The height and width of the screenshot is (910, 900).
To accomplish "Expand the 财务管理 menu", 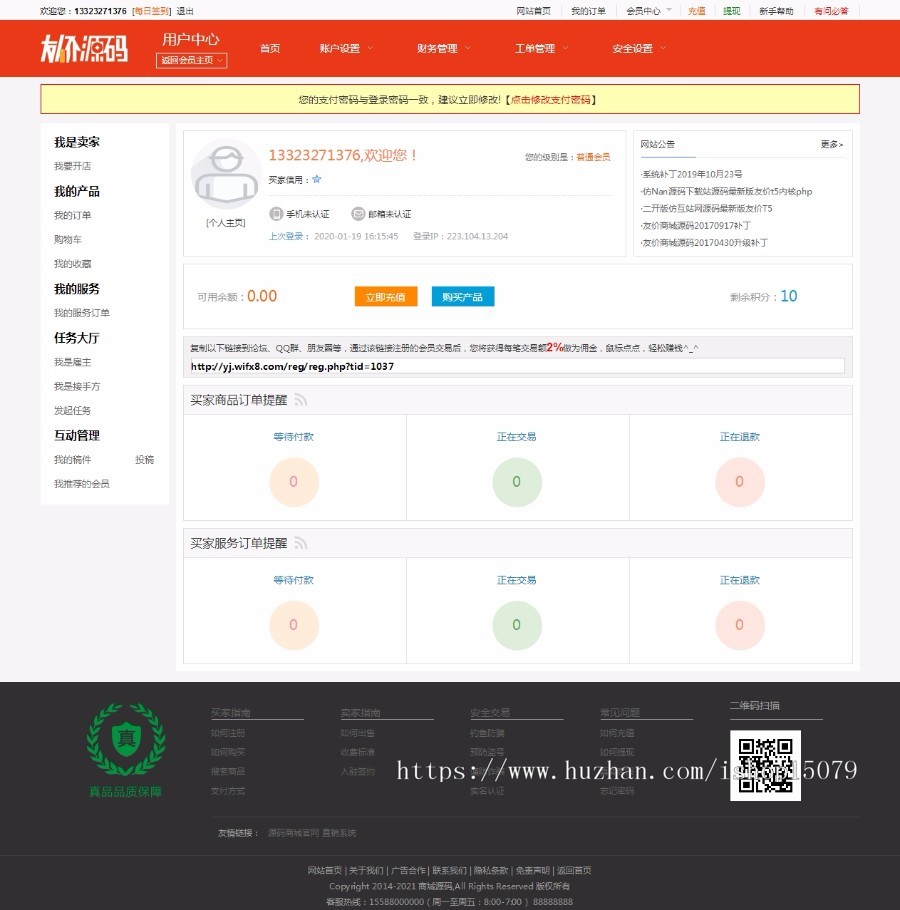I will click(x=443, y=48).
